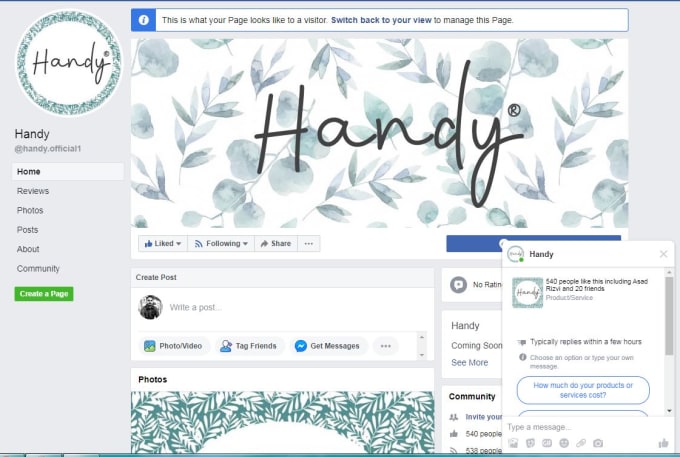680x457 pixels.
Task: Click the photo gallery icon in chat
Action: [x=513, y=443]
